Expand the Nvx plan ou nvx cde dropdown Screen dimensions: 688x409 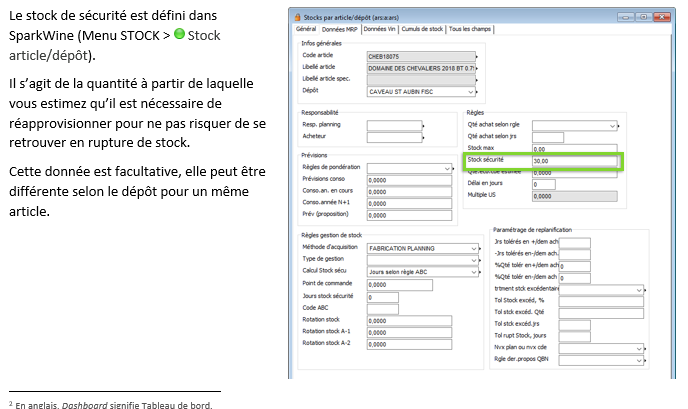coord(639,349)
